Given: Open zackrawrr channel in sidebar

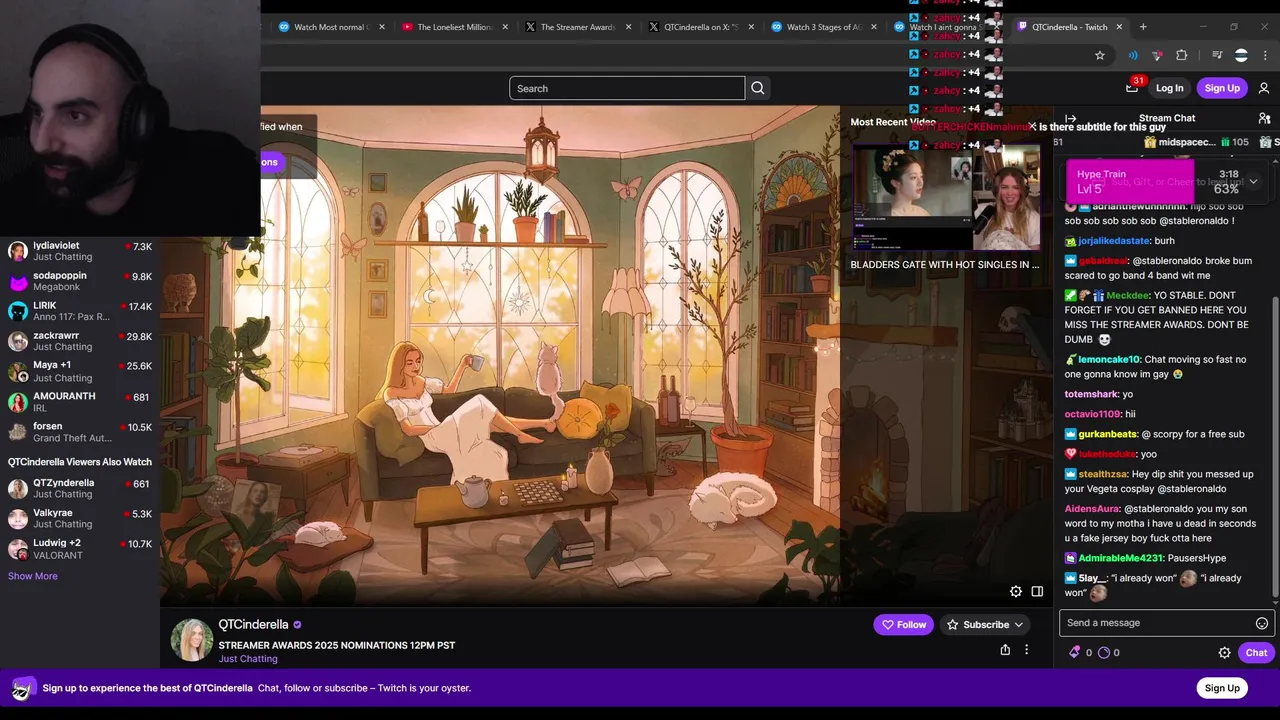Looking at the screenshot, I should pyautogui.click(x=80, y=341).
